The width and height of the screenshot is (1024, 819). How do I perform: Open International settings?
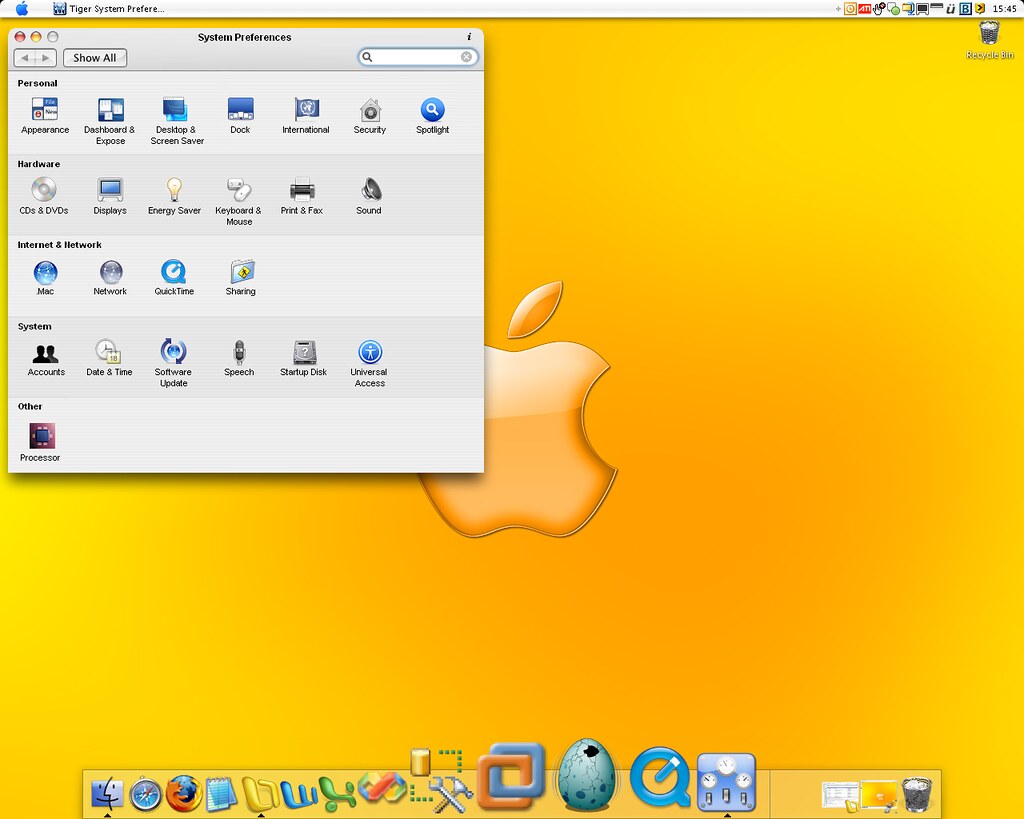306,116
